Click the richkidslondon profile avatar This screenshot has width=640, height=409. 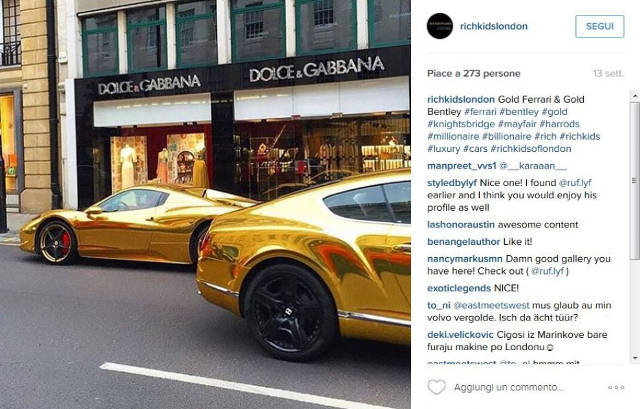point(440,26)
